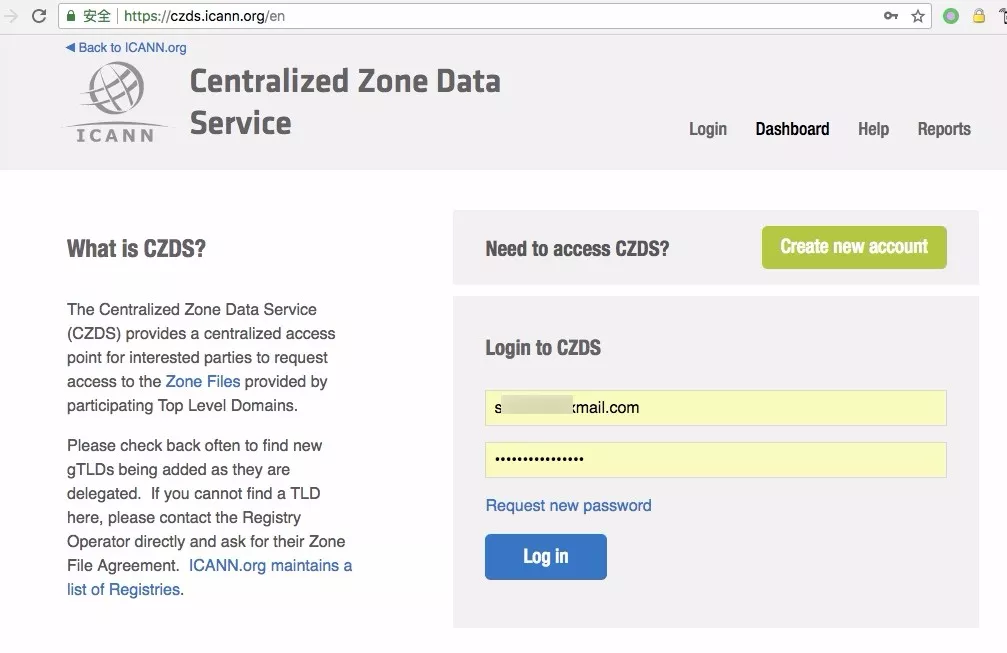Viewport: 1007px width, 653px height.
Task: Click the browser reload page icon
Action: pyautogui.click(x=39, y=16)
